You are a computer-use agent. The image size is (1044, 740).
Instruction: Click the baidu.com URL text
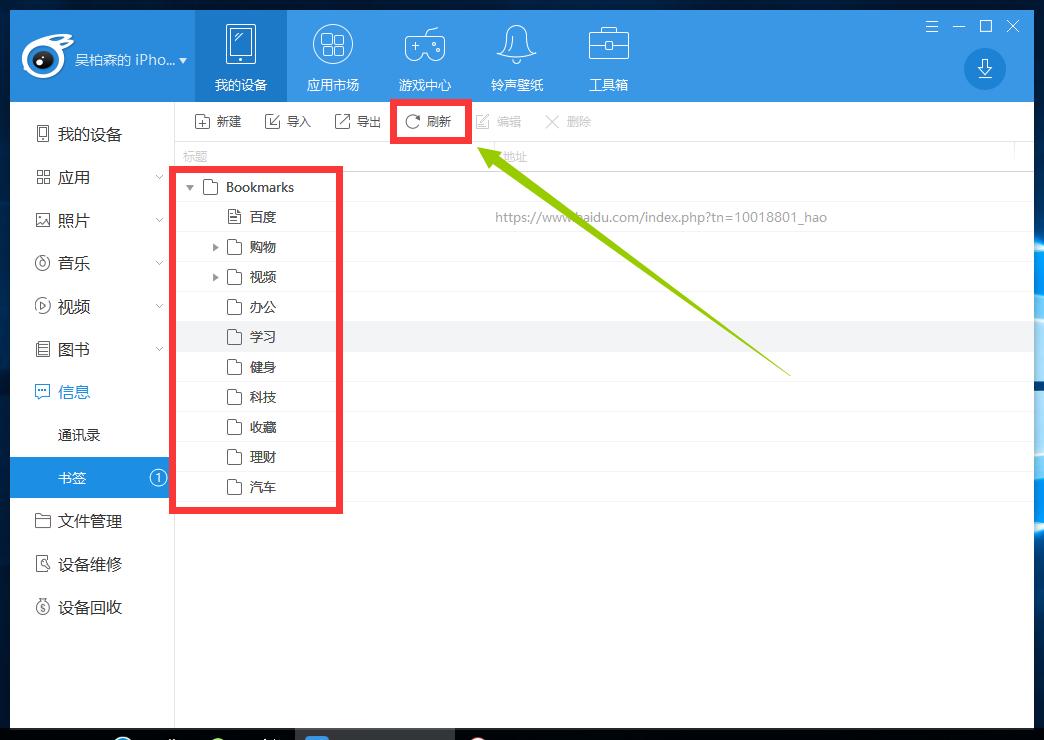[660, 217]
